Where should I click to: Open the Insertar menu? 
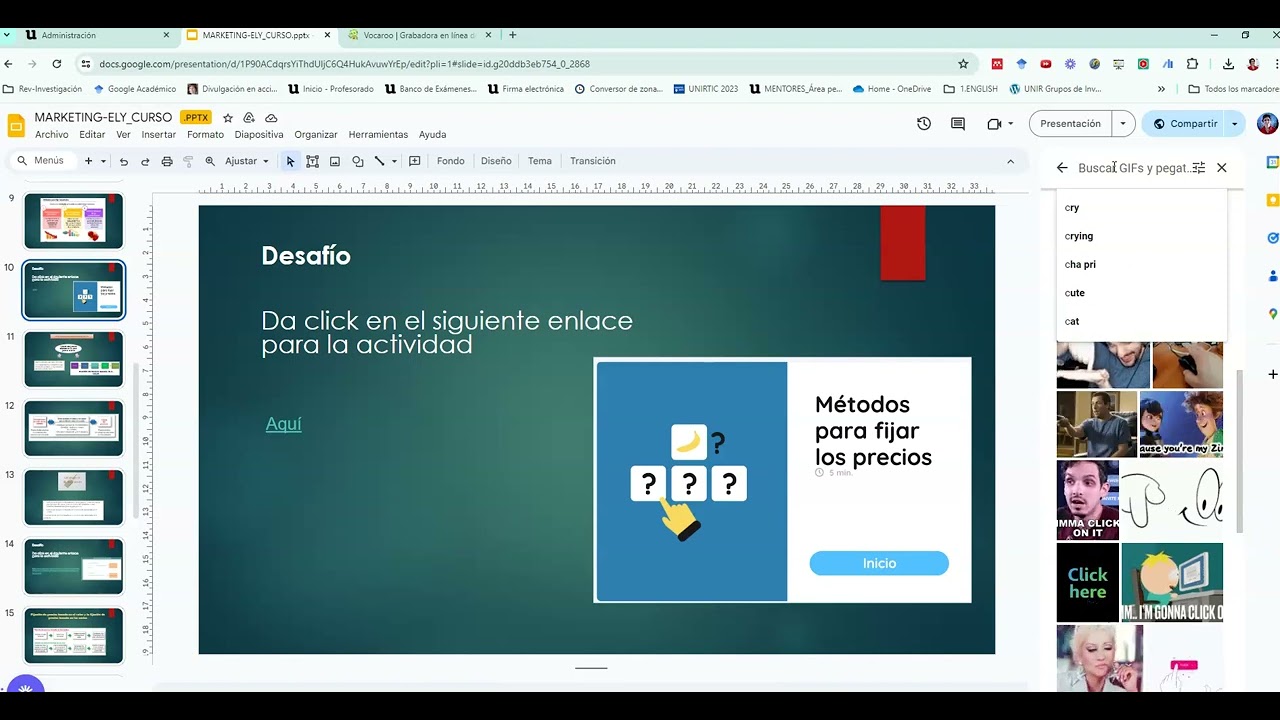pos(159,135)
